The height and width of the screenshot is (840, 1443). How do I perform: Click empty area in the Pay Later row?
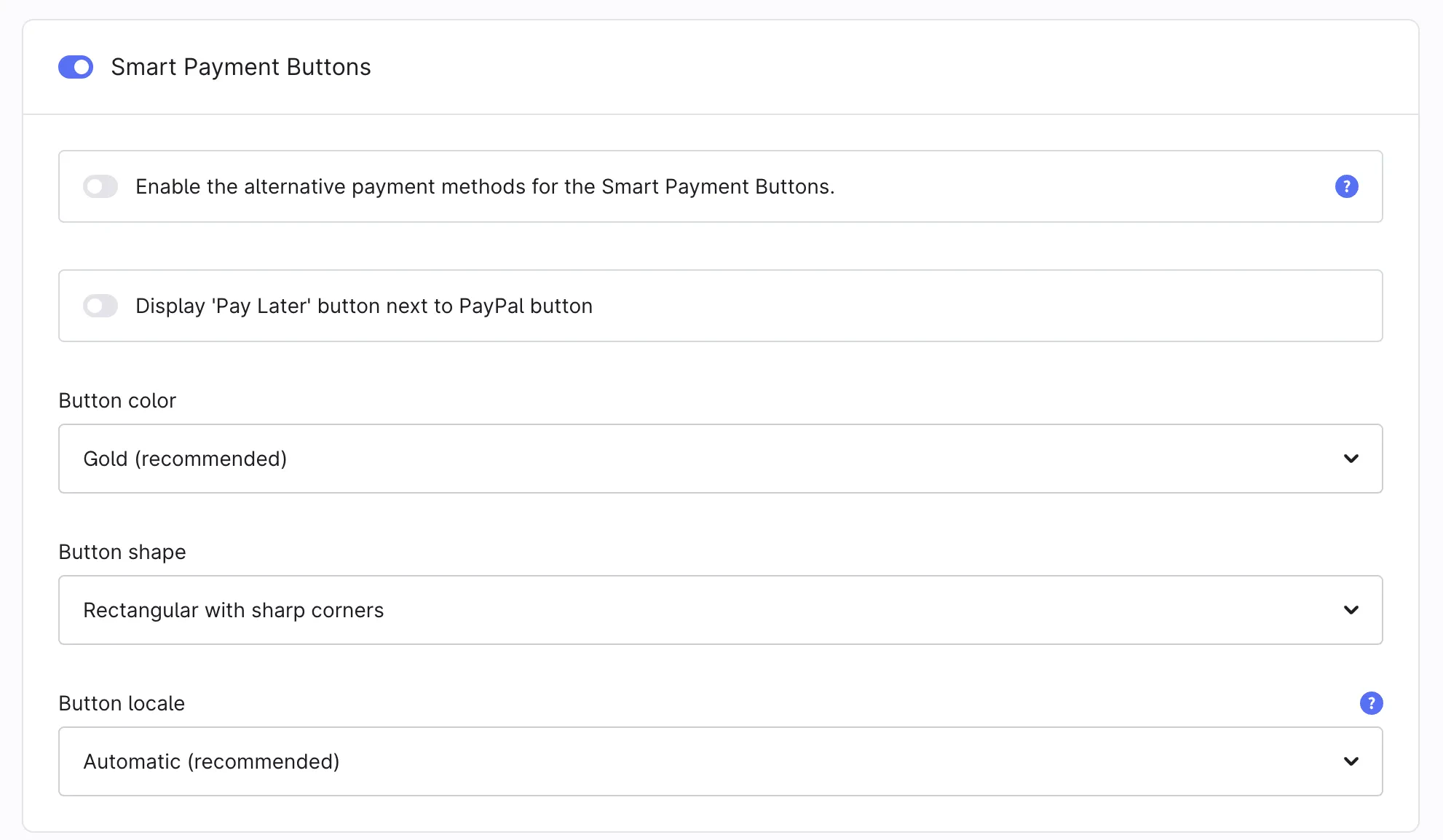point(983,306)
